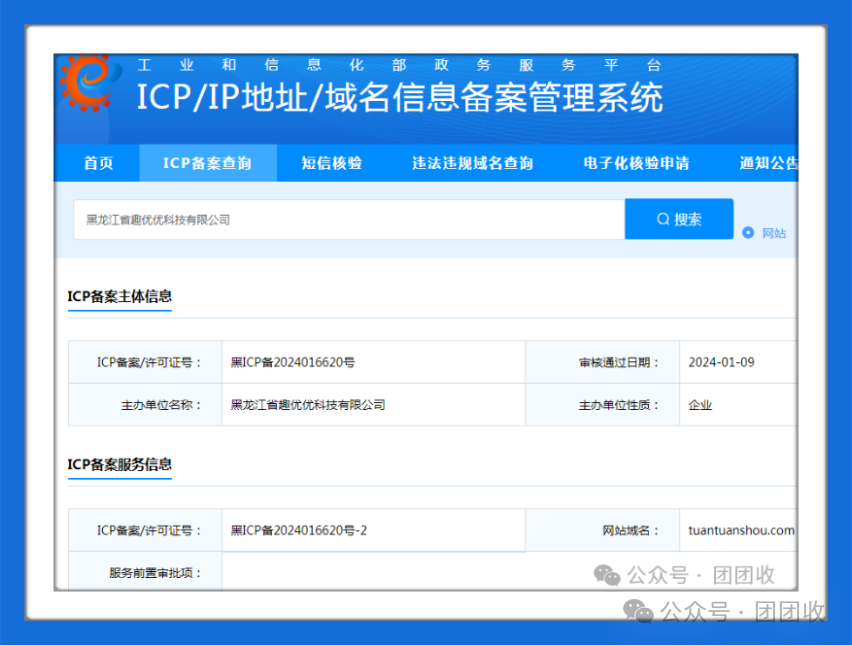Focus the company name search field
The image size is (852, 646).
tap(349, 219)
